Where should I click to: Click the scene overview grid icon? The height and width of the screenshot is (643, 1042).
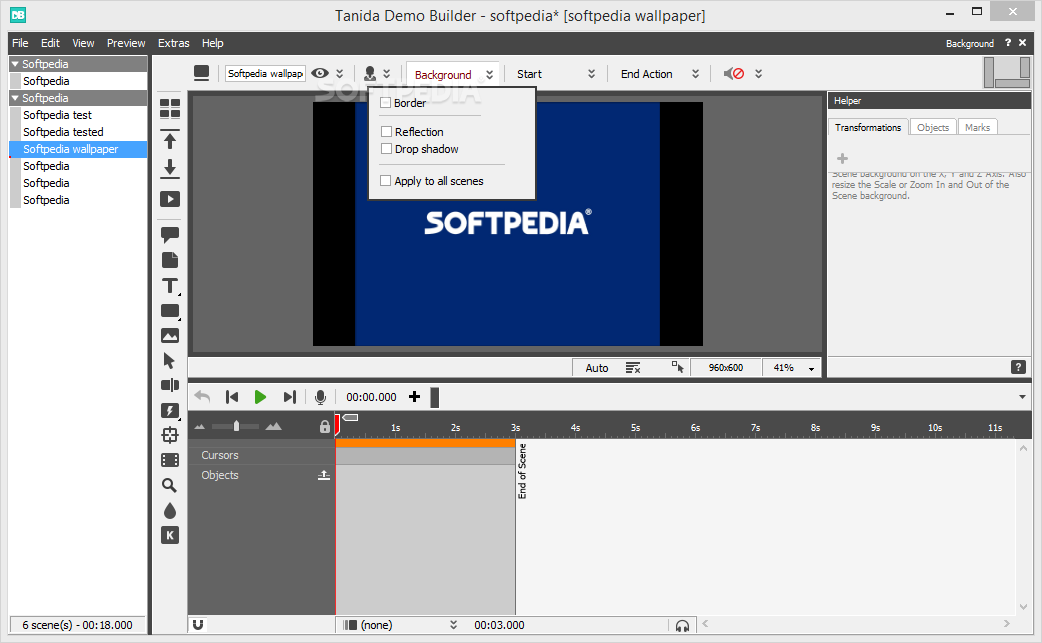click(x=170, y=108)
